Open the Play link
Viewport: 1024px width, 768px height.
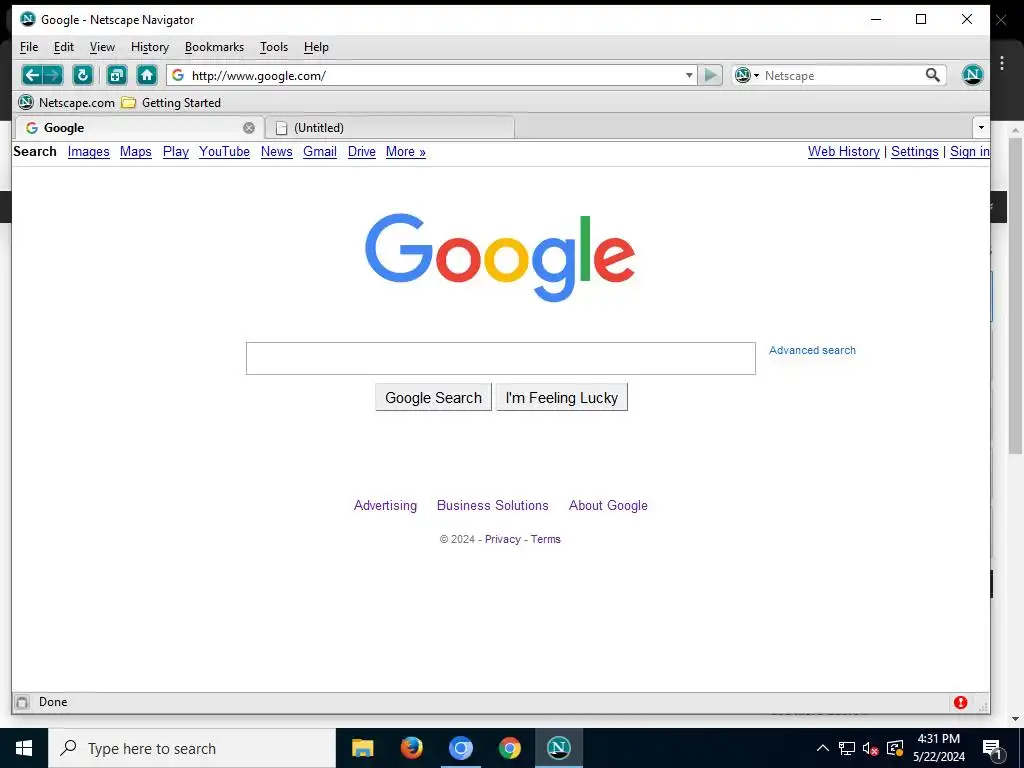[176, 152]
